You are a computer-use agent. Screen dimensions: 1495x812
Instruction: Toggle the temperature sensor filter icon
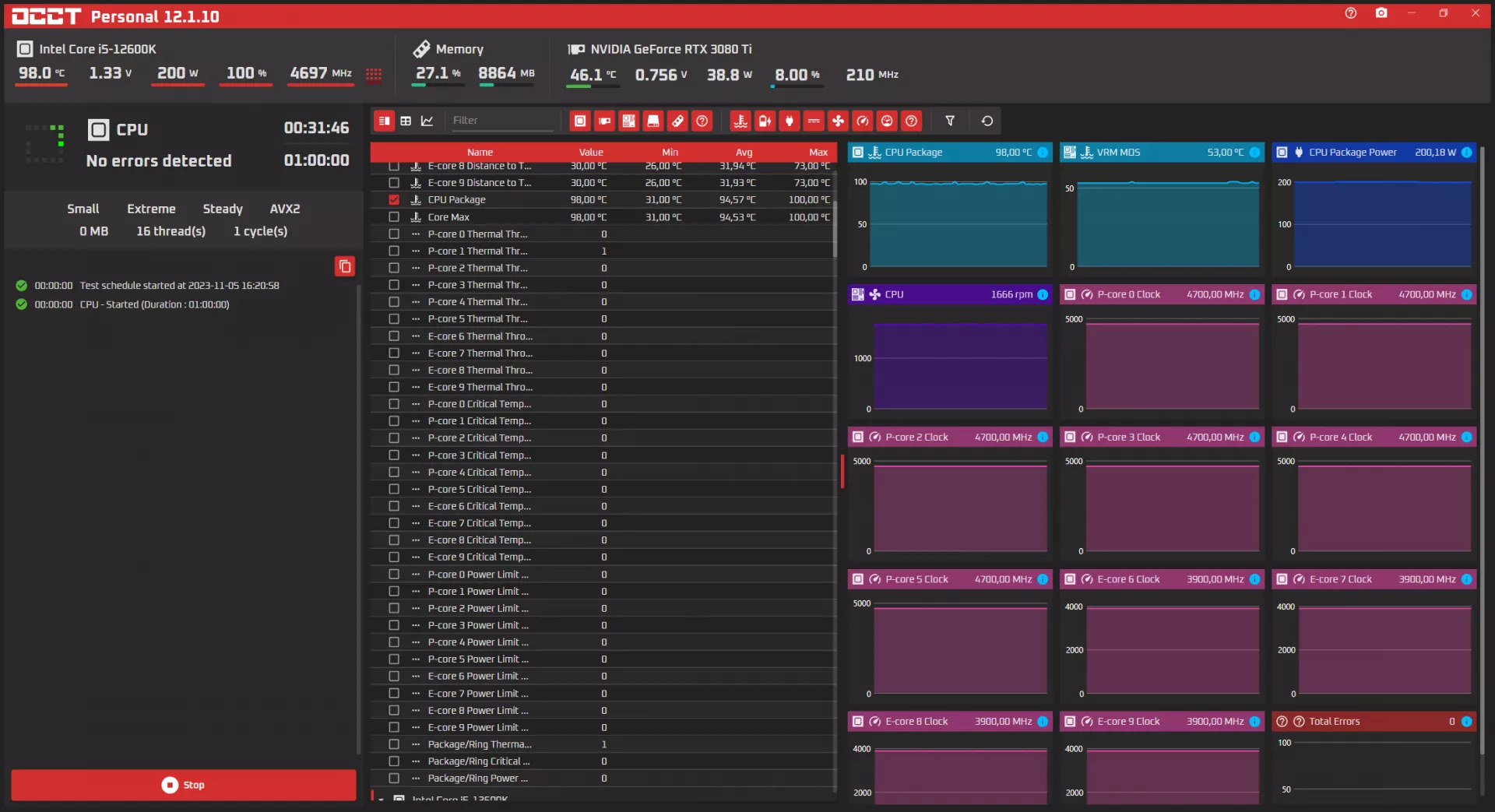(740, 121)
